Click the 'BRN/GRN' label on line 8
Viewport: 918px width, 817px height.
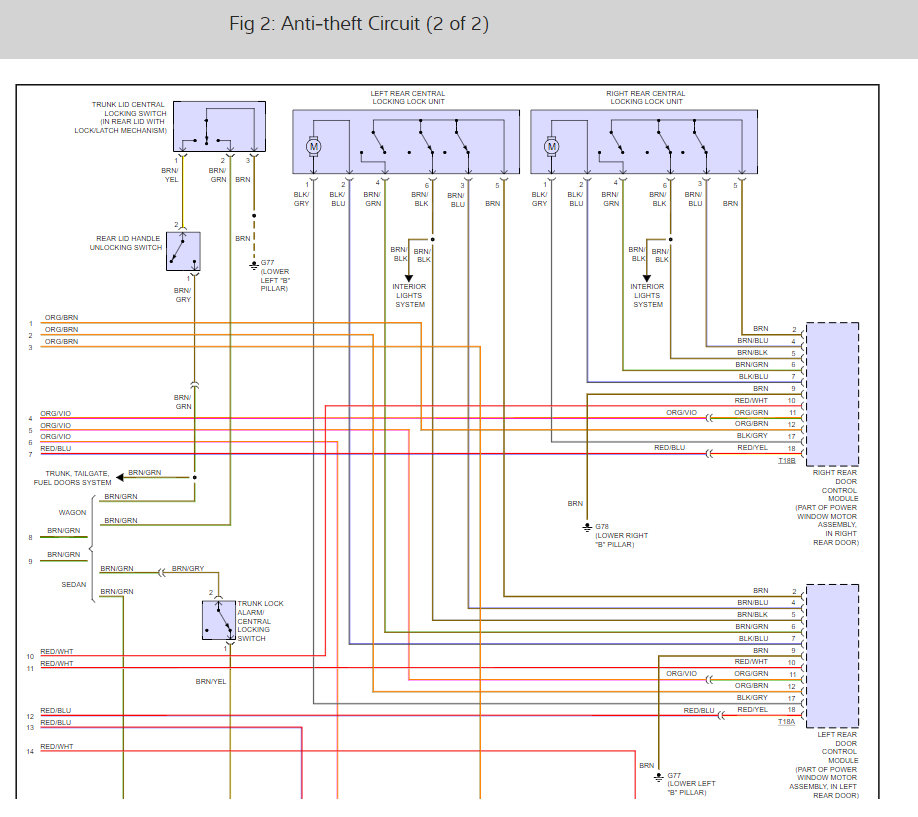[64, 531]
